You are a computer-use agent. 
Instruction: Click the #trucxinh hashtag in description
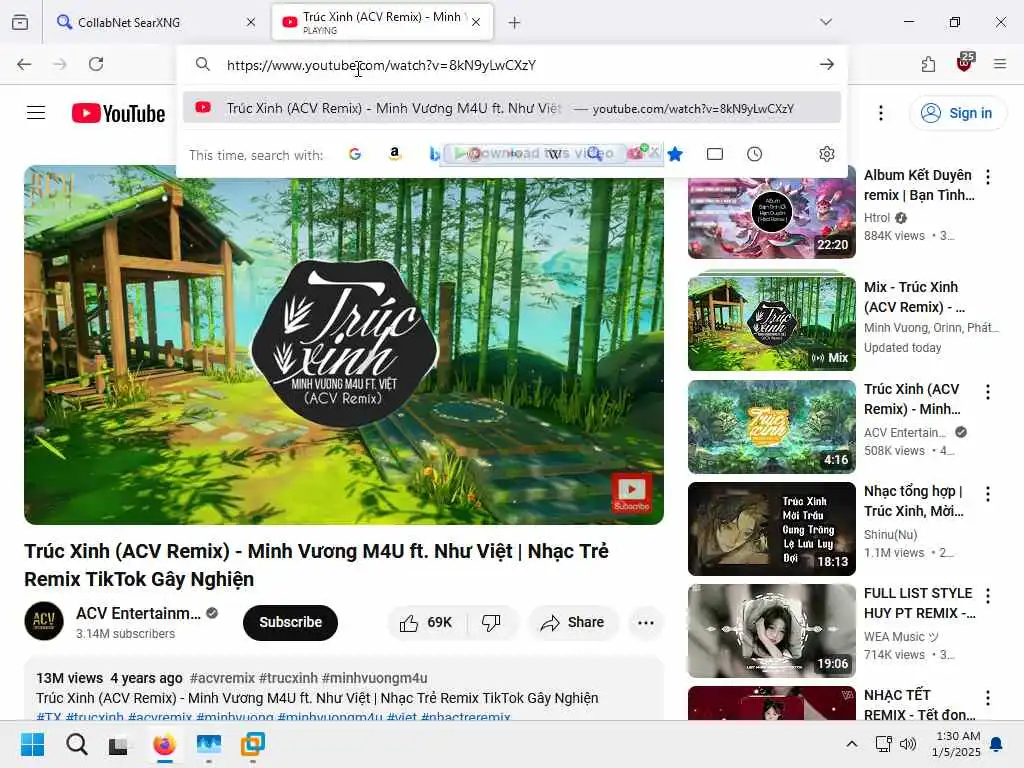coord(288,678)
